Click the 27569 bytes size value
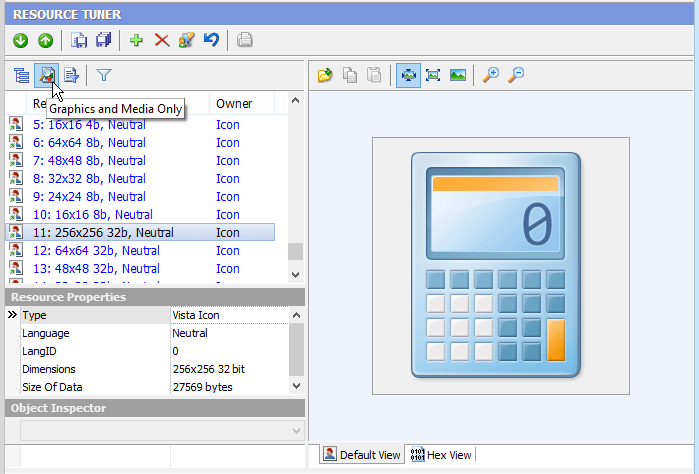This screenshot has width=699, height=474. pos(202,387)
